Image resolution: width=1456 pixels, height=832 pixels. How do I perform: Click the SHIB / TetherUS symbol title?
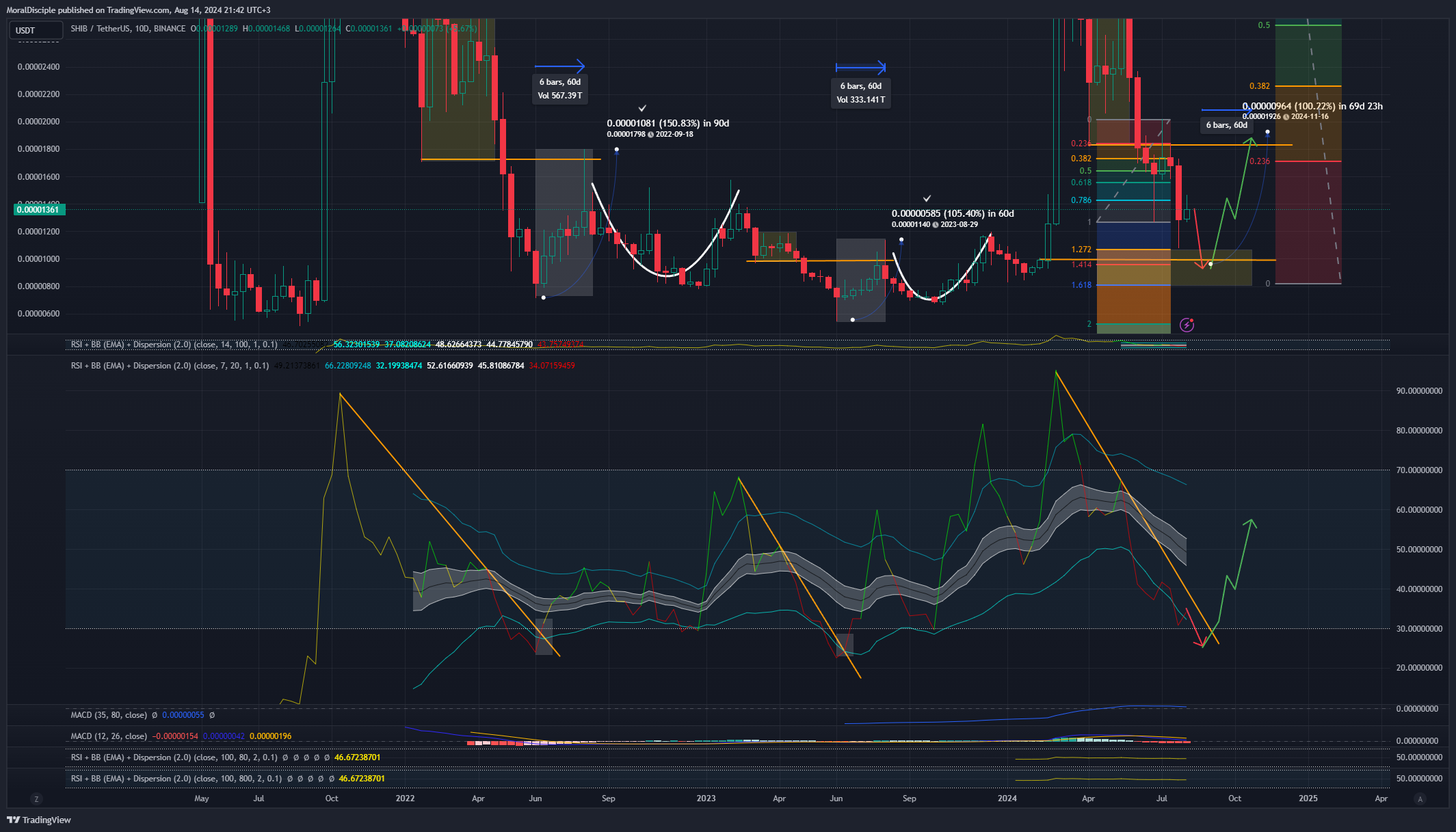point(128,29)
